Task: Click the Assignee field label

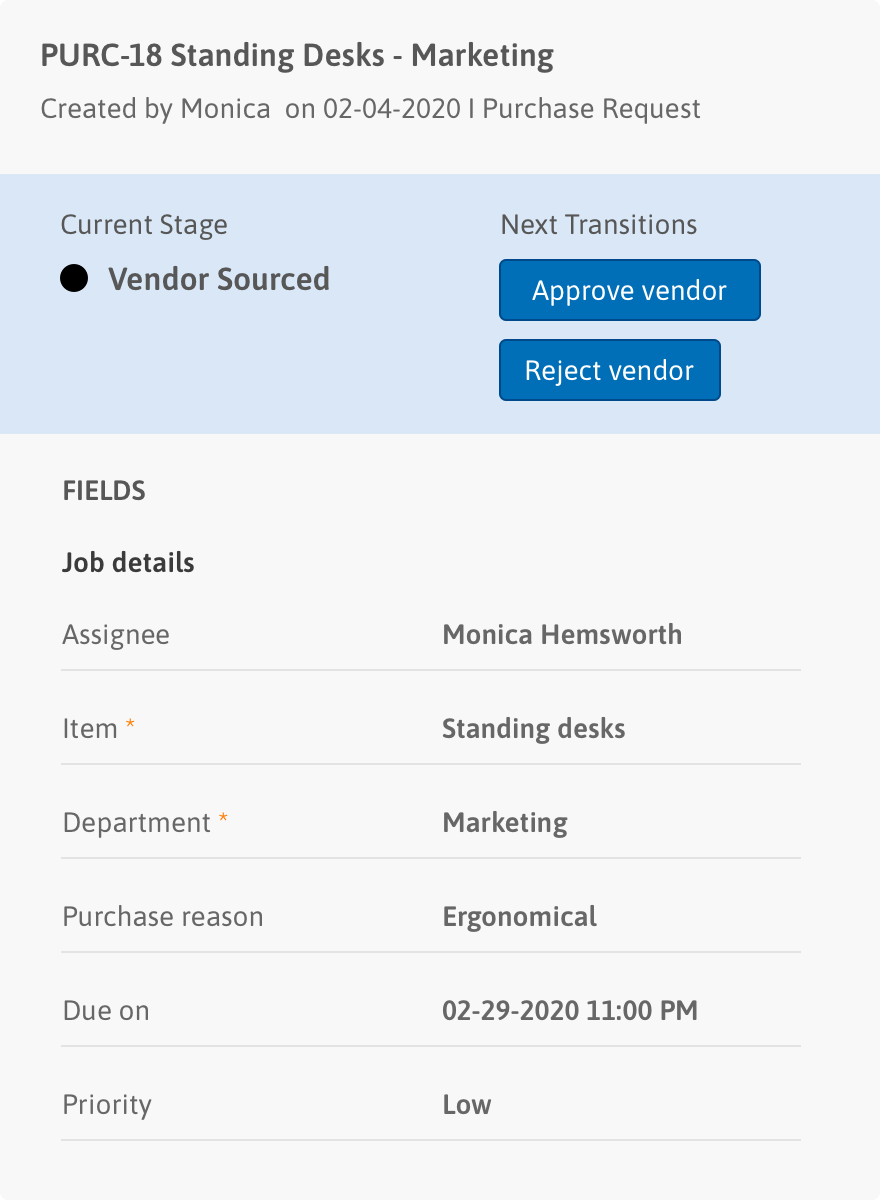Action: tap(116, 635)
